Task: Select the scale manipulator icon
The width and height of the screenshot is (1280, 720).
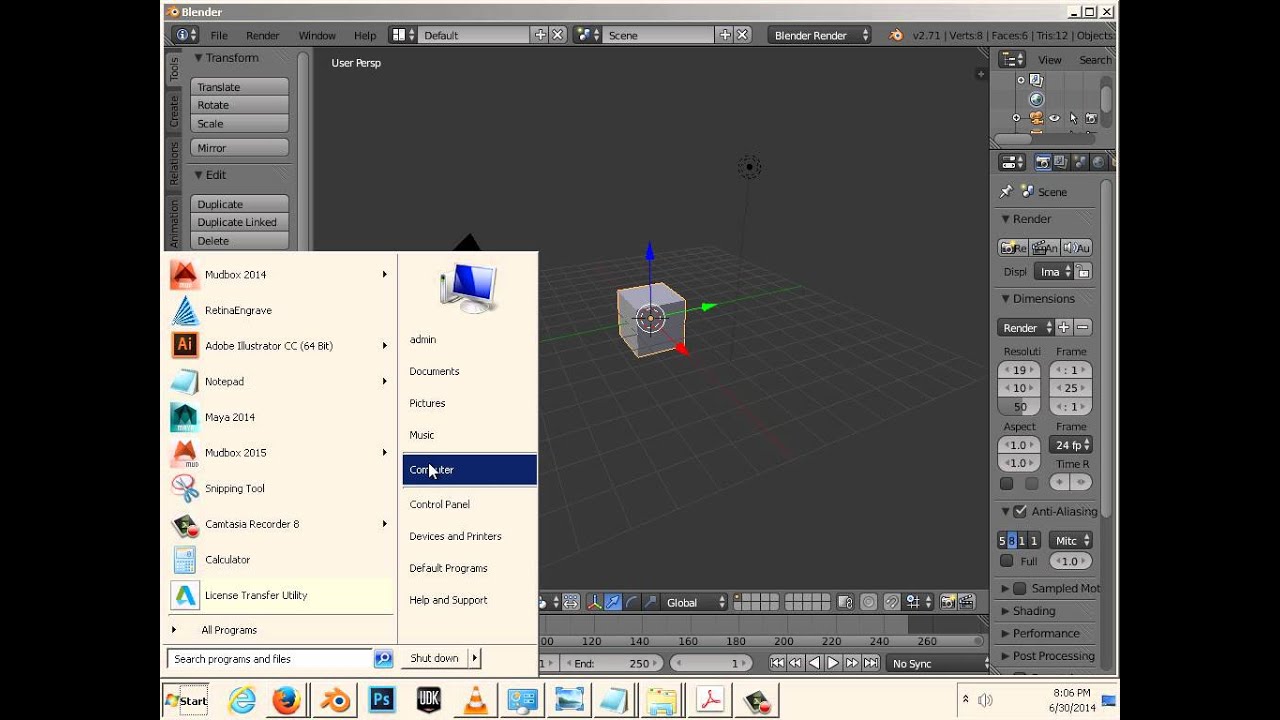Action: click(x=650, y=602)
